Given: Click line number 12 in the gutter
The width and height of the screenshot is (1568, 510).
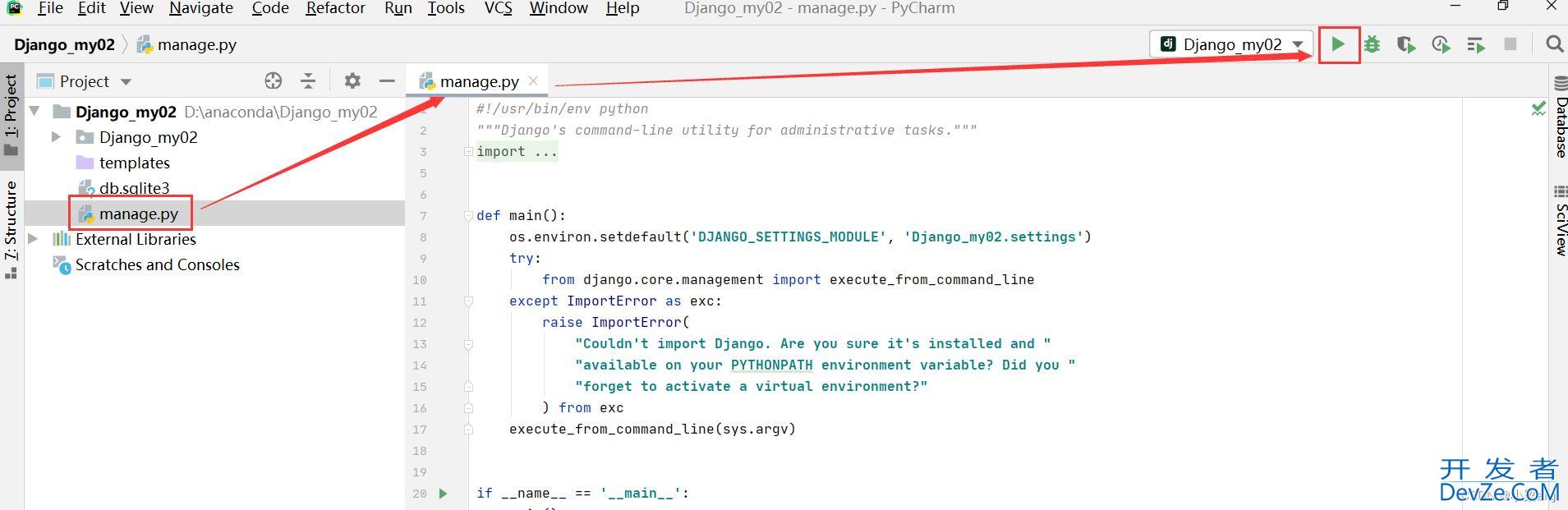Looking at the screenshot, I should tap(420, 323).
